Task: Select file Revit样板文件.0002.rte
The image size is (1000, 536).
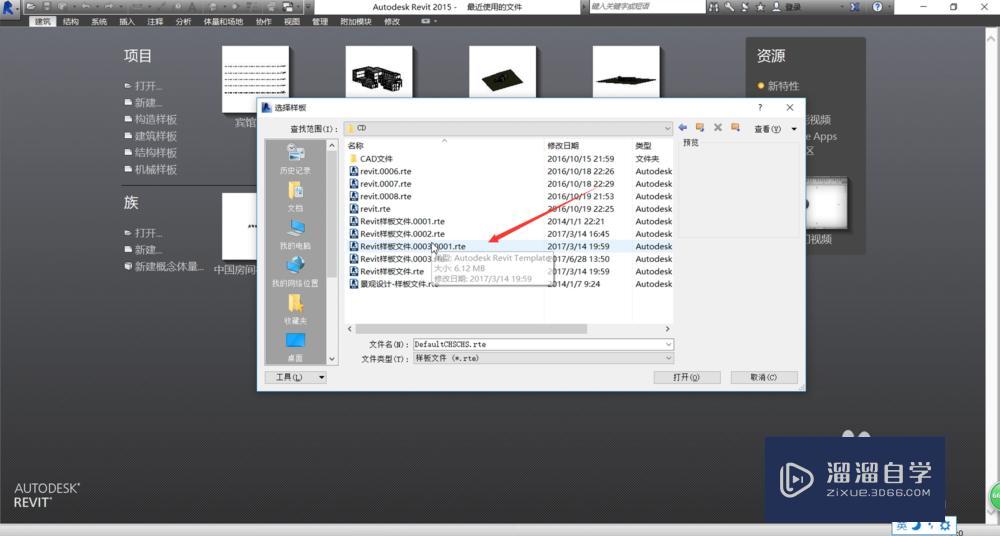Action: (397, 234)
